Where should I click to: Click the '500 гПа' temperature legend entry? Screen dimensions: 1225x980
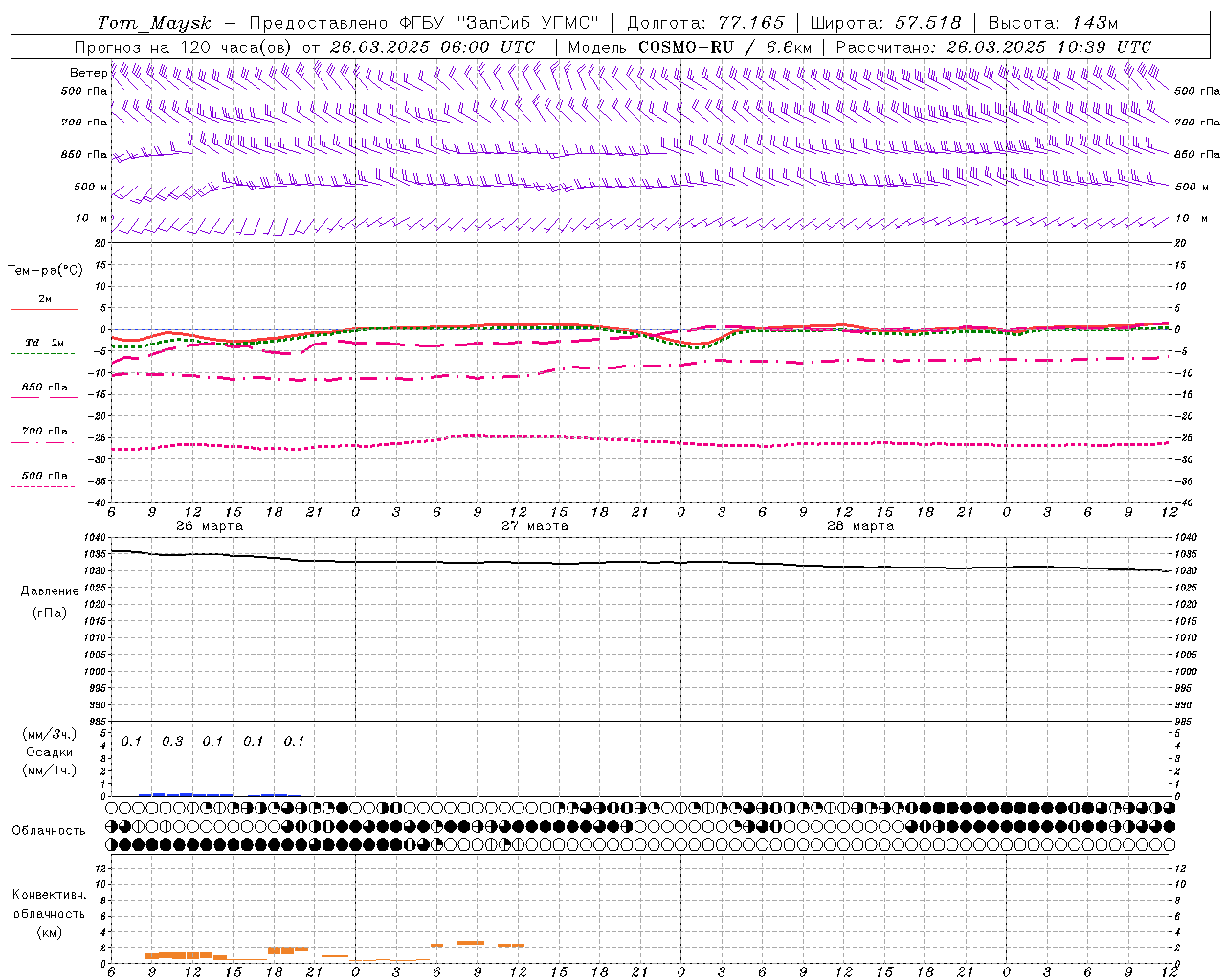[x=45, y=476]
